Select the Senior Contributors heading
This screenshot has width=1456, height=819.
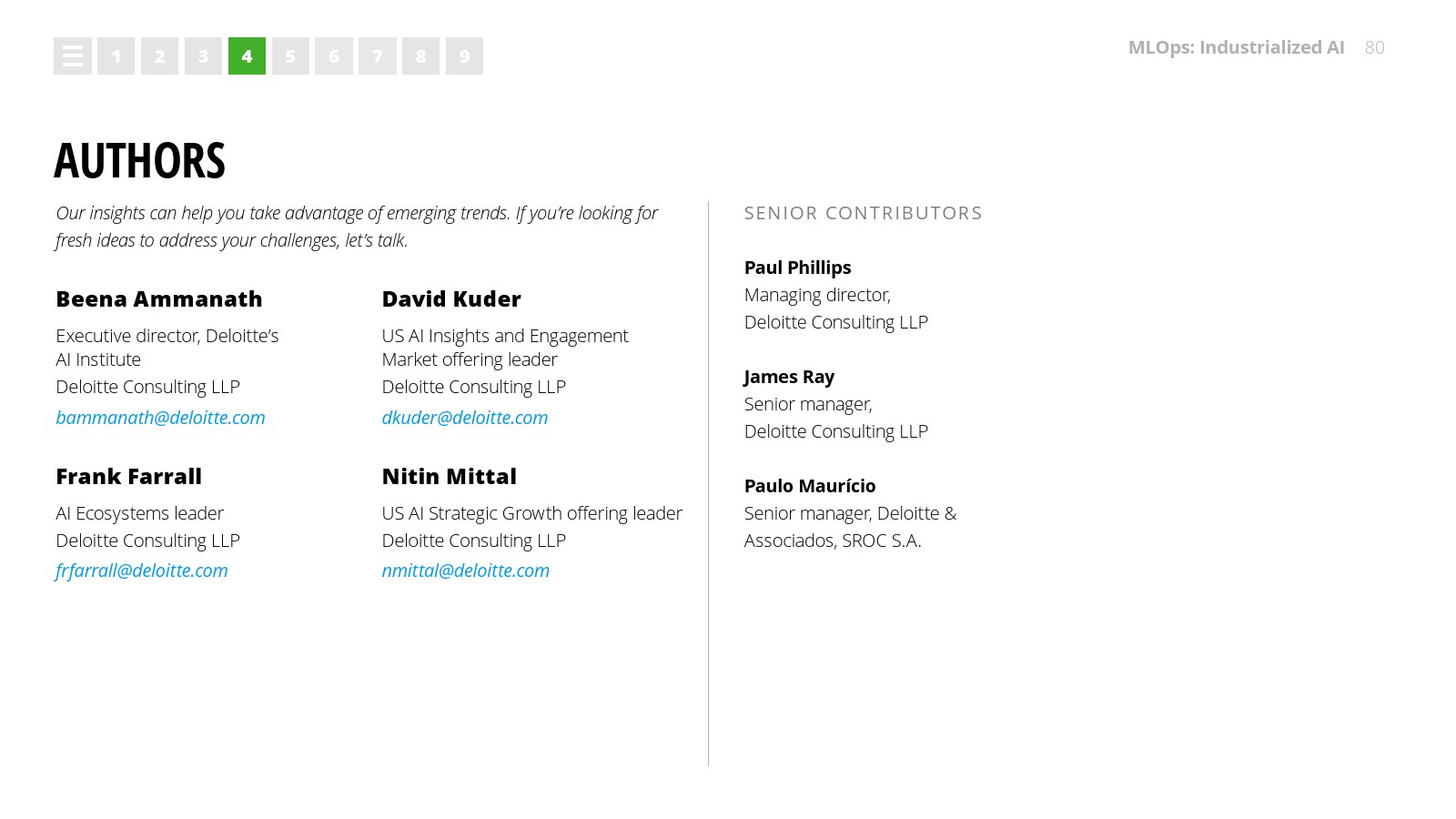[863, 213]
